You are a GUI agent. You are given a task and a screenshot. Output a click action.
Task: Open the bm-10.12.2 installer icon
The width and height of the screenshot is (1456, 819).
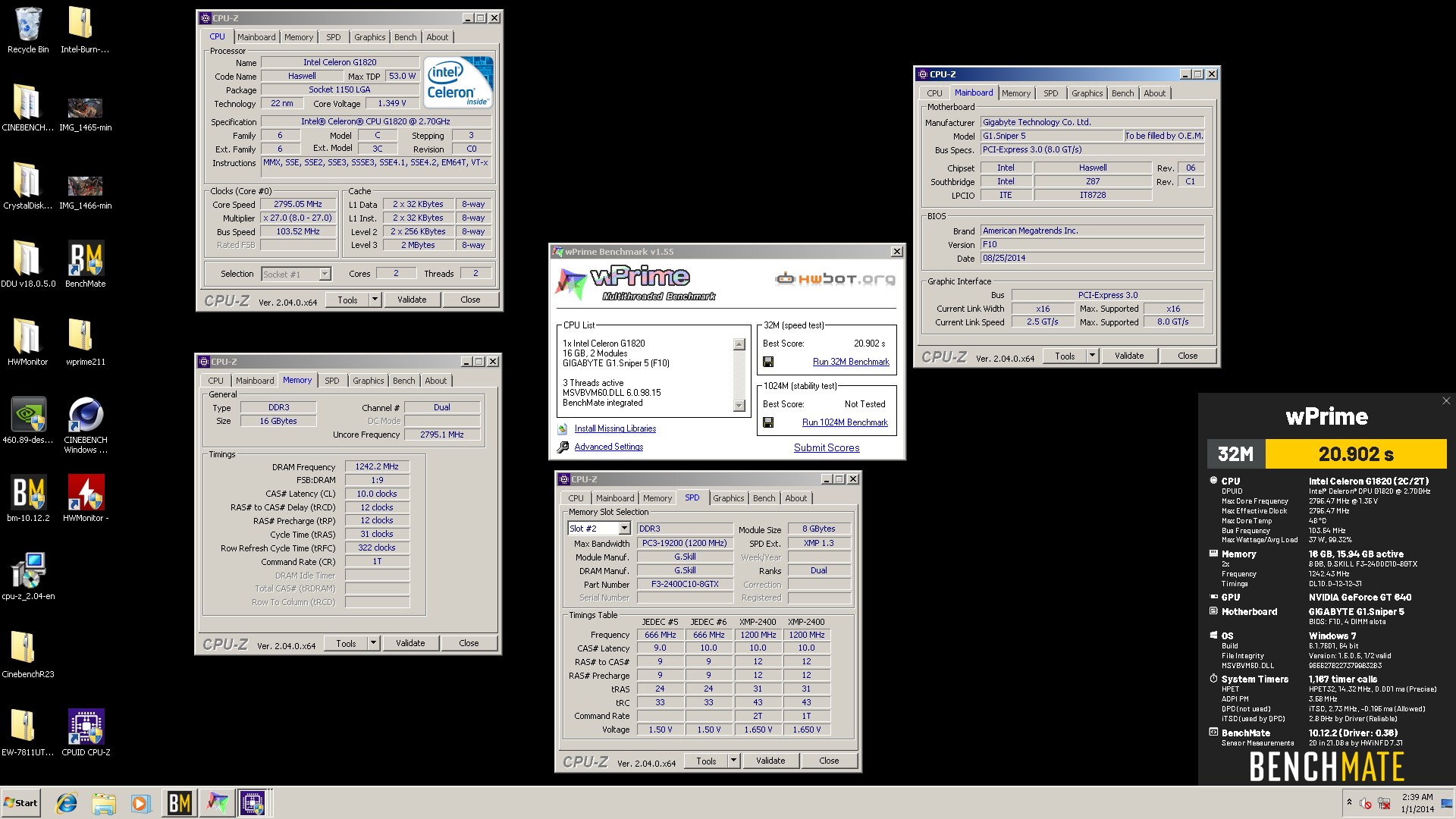click(x=28, y=499)
